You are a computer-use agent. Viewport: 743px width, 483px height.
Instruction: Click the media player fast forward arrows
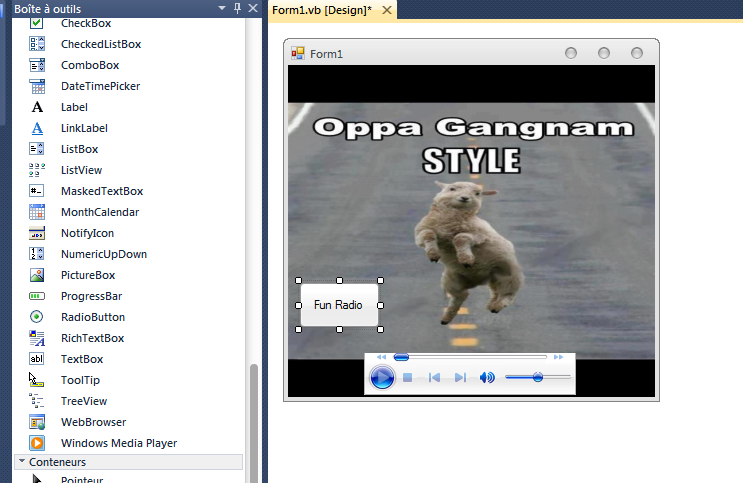click(558, 357)
